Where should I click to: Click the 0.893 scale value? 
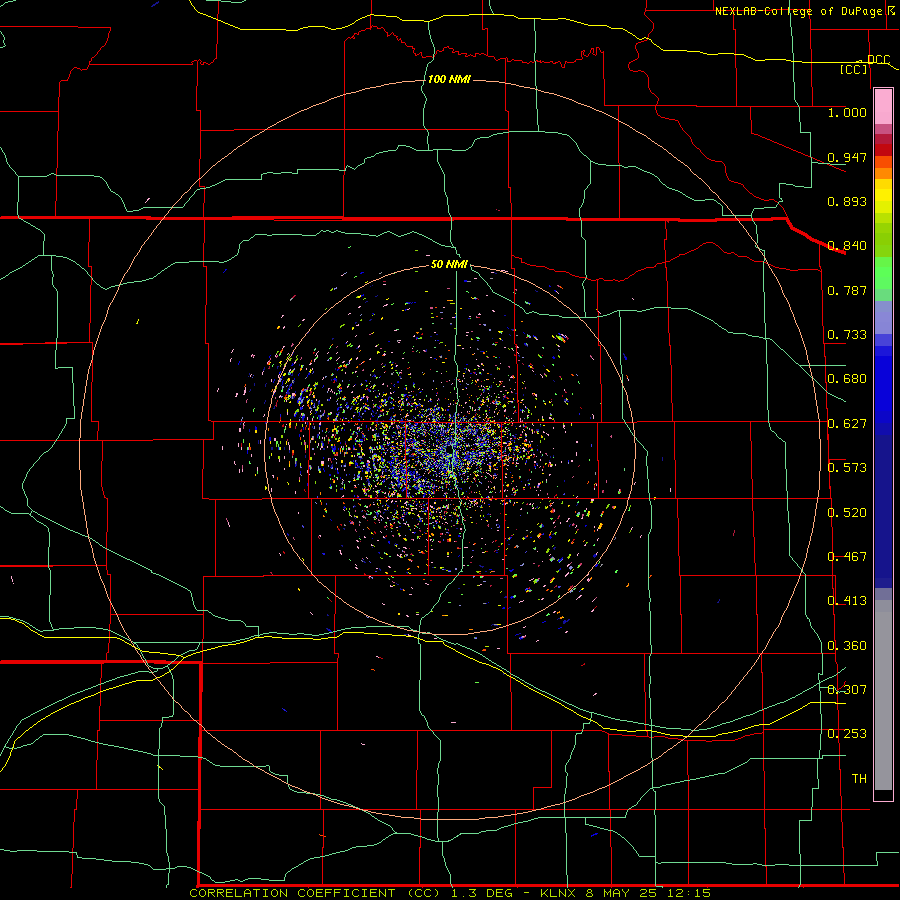click(847, 201)
